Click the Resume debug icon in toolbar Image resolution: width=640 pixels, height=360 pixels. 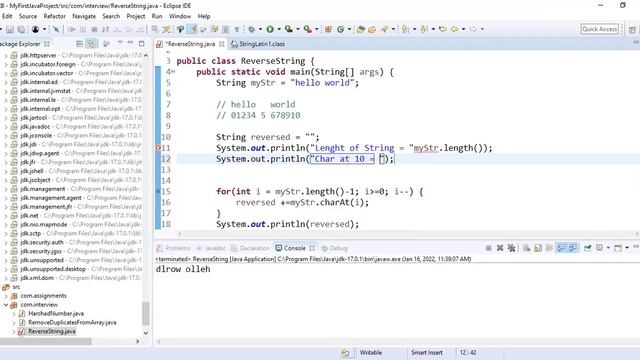coord(72,29)
